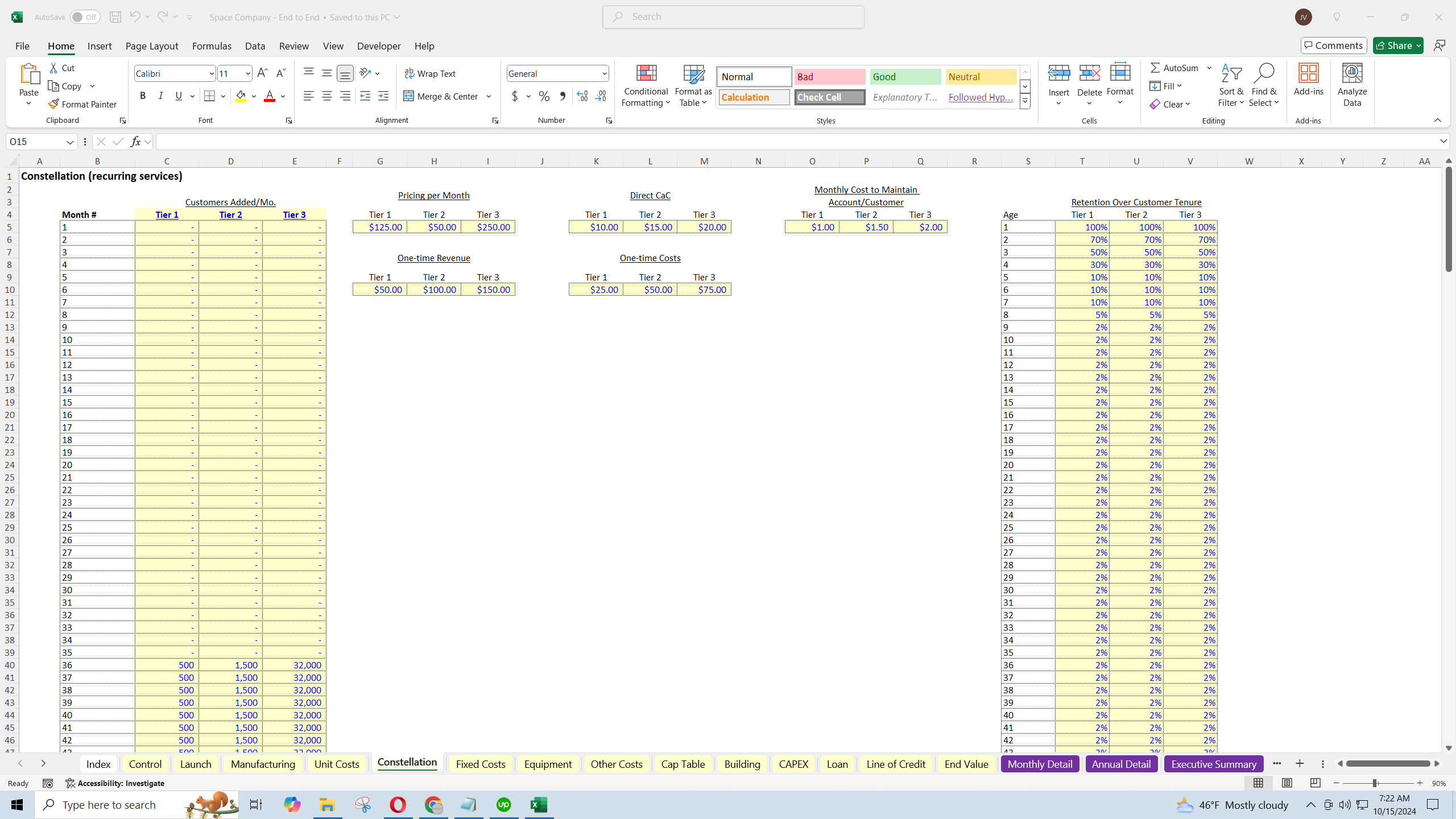Toggle Middle Align

(327, 73)
